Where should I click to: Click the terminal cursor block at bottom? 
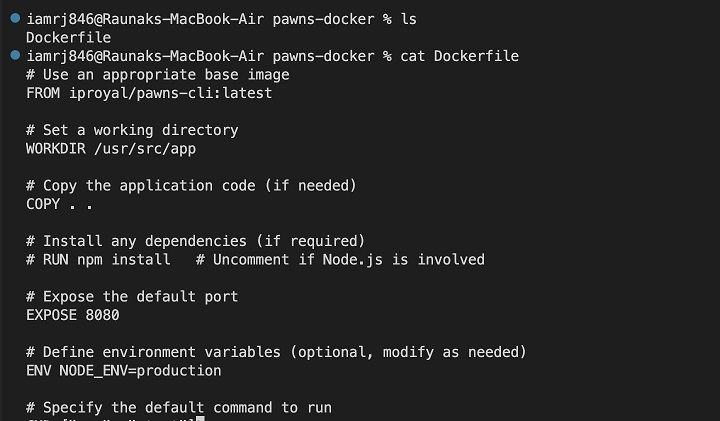point(200,419)
